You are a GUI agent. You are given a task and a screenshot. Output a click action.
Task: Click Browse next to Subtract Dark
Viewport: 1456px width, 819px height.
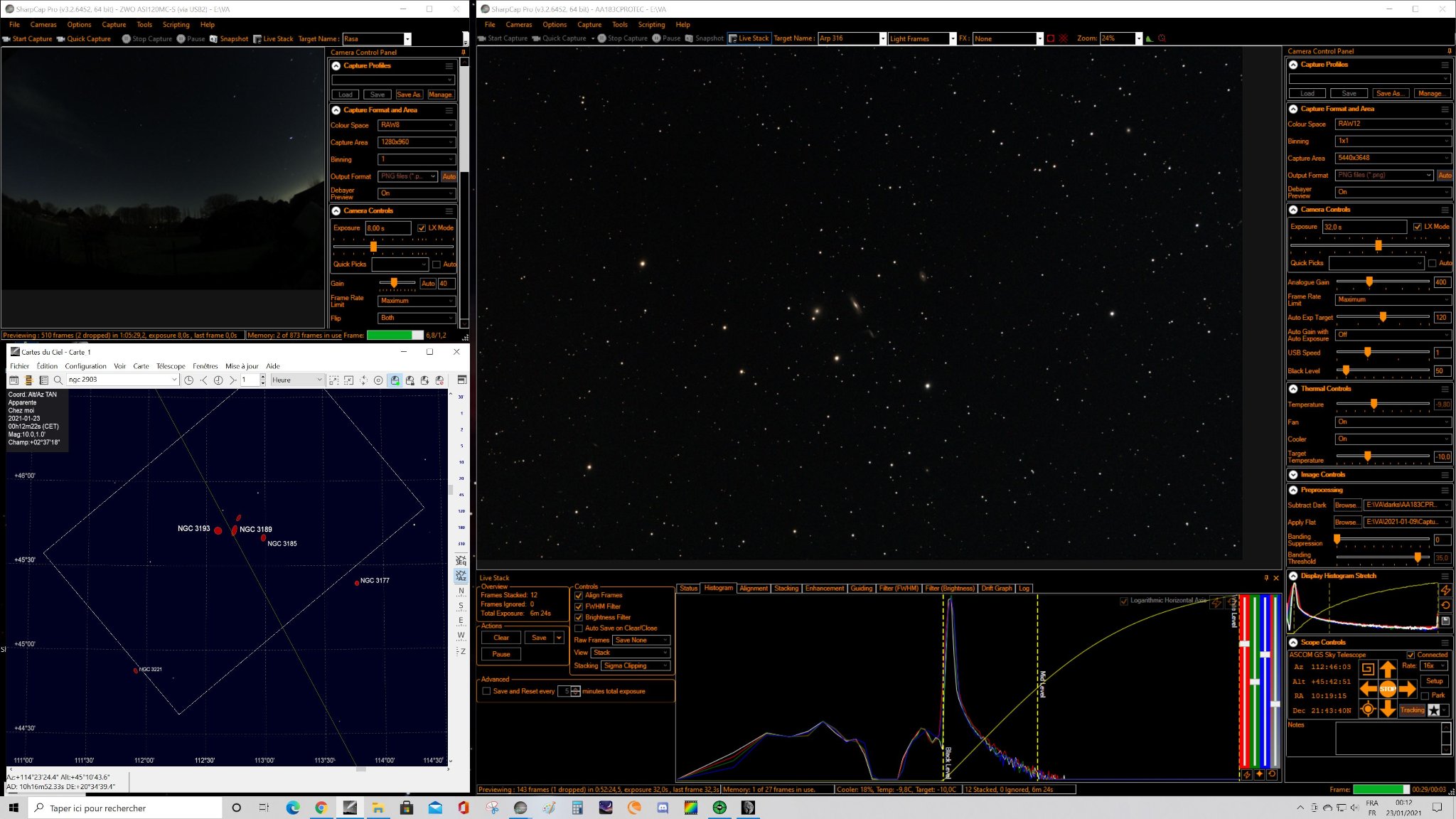click(x=1347, y=505)
